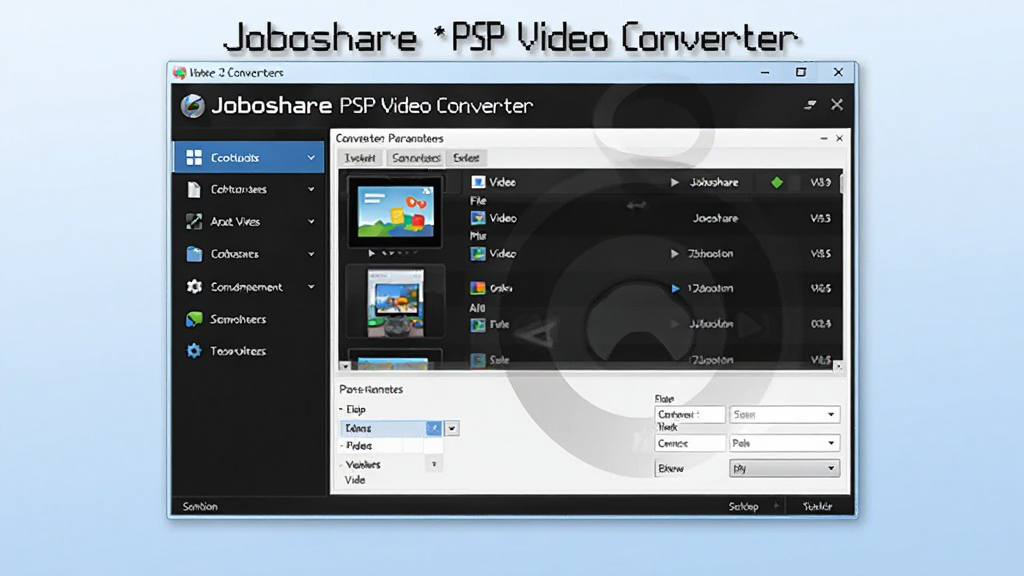Click the green chat icon beside Somohsers

(194, 319)
